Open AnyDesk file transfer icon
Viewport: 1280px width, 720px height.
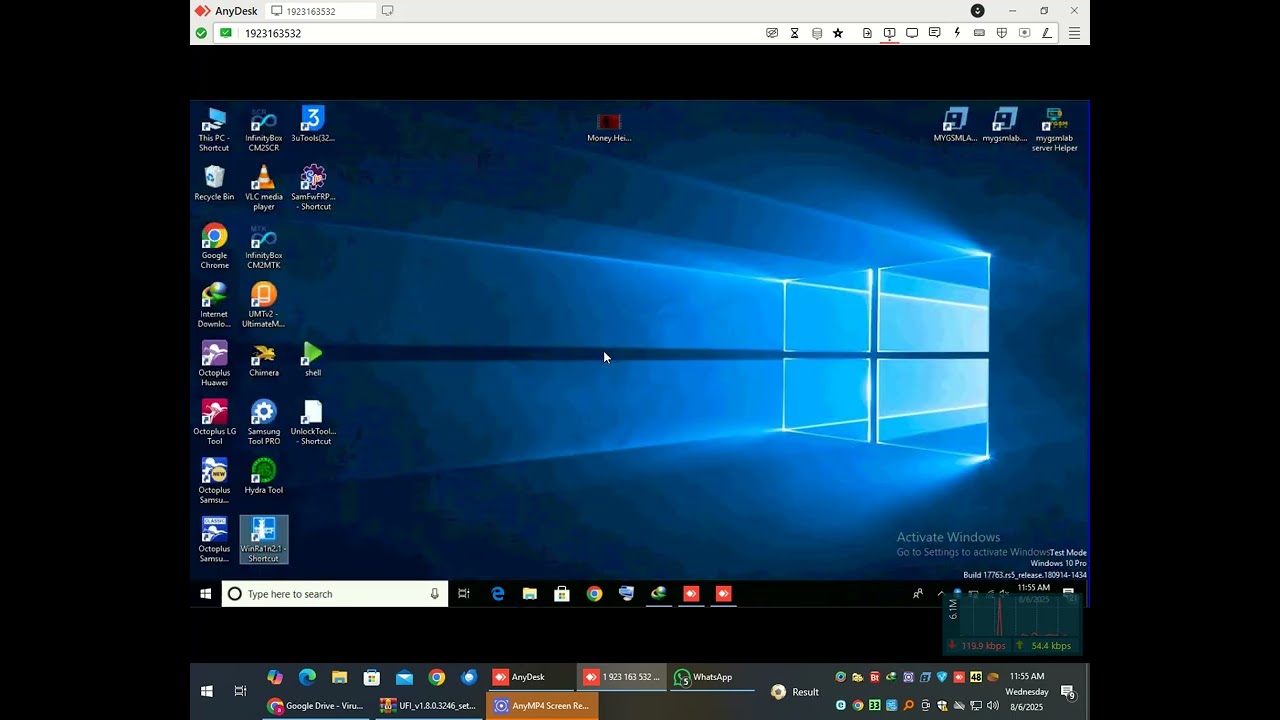point(867,33)
